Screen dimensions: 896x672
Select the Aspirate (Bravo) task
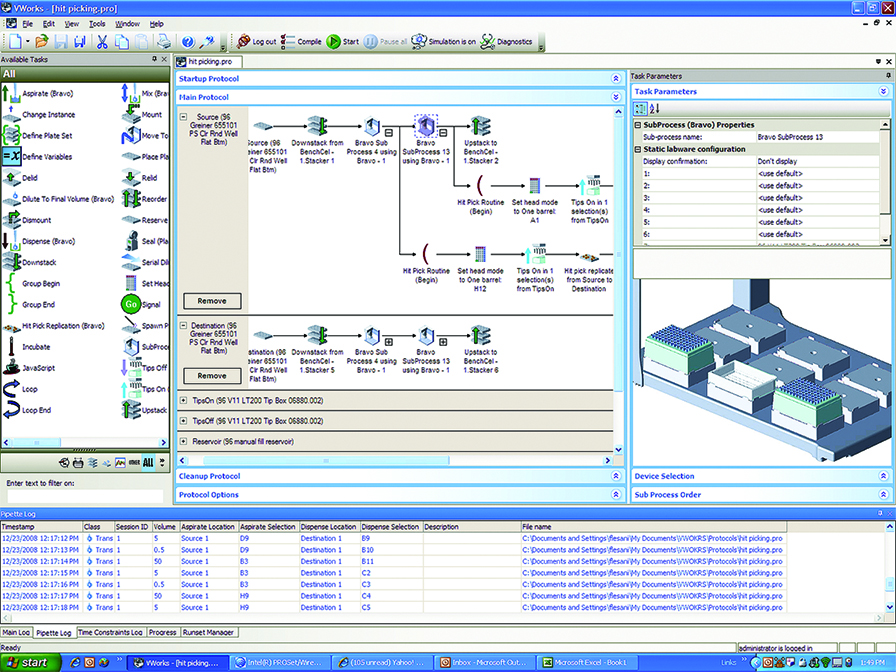tap(38, 94)
